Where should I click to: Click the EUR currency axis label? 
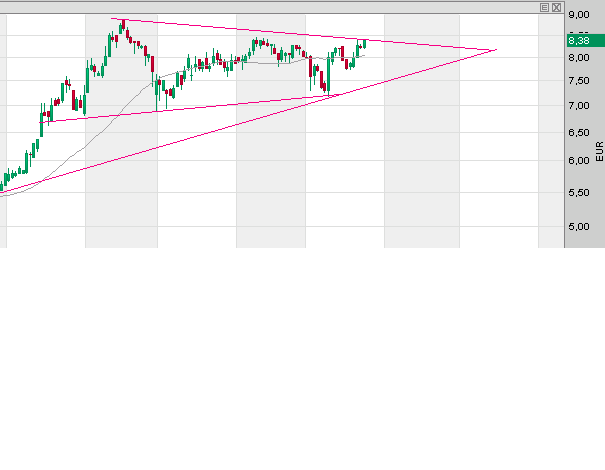[599, 151]
